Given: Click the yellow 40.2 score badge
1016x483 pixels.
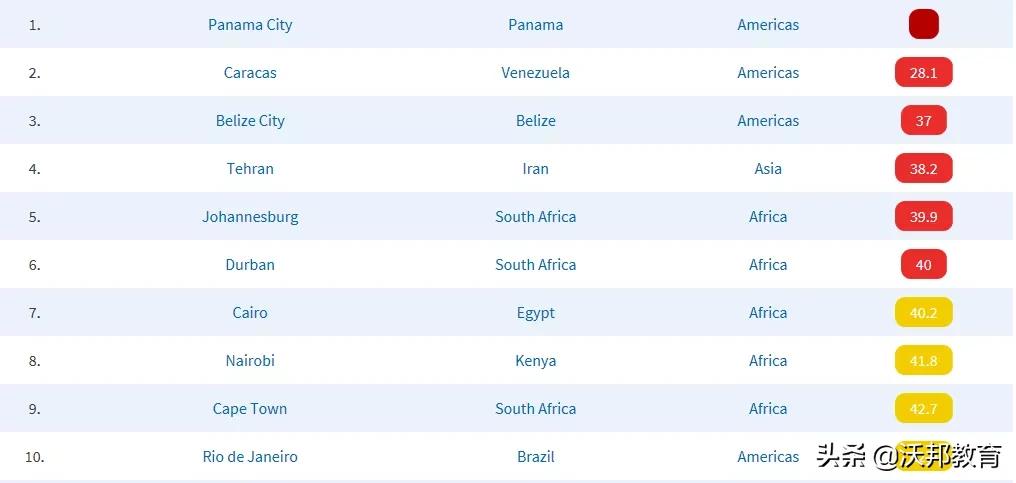Looking at the screenshot, I should [x=923, y=313].
